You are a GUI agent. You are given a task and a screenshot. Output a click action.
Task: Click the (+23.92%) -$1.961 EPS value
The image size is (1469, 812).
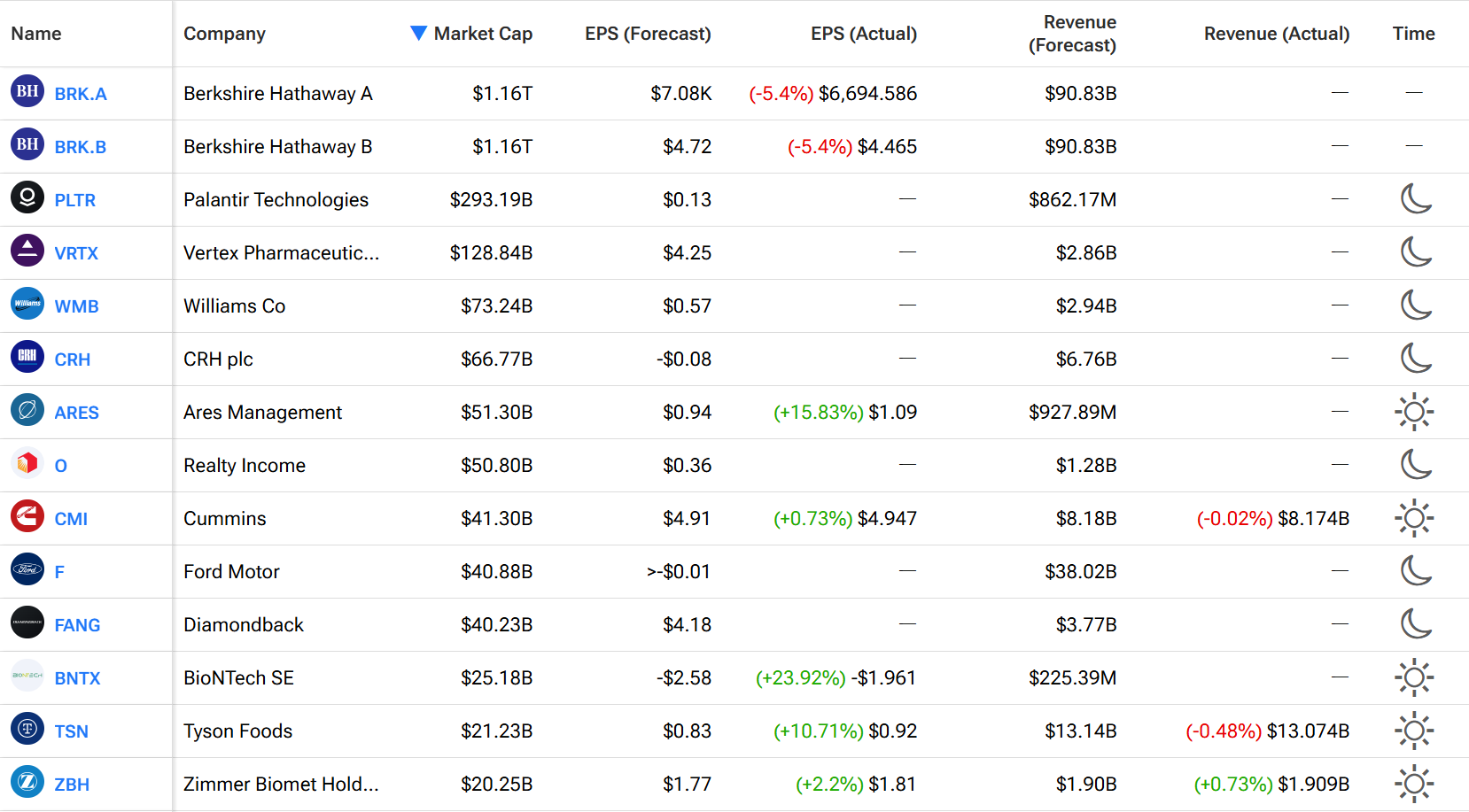click(x=836, y=678)
